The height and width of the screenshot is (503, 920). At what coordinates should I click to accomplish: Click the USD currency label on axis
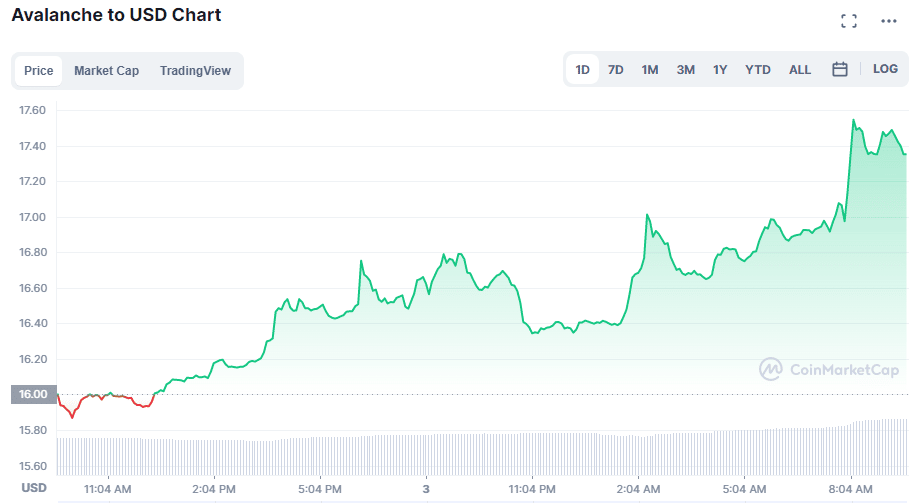[x=34, y=488]
